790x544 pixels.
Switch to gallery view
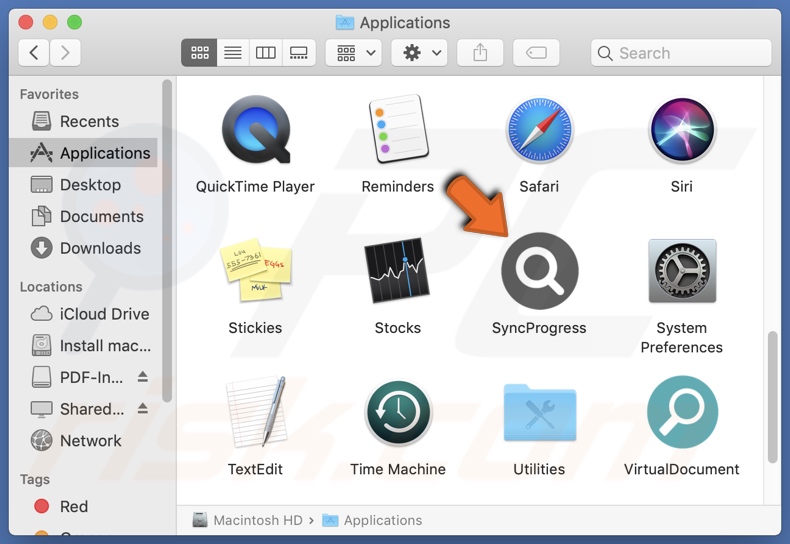(299, 52)
